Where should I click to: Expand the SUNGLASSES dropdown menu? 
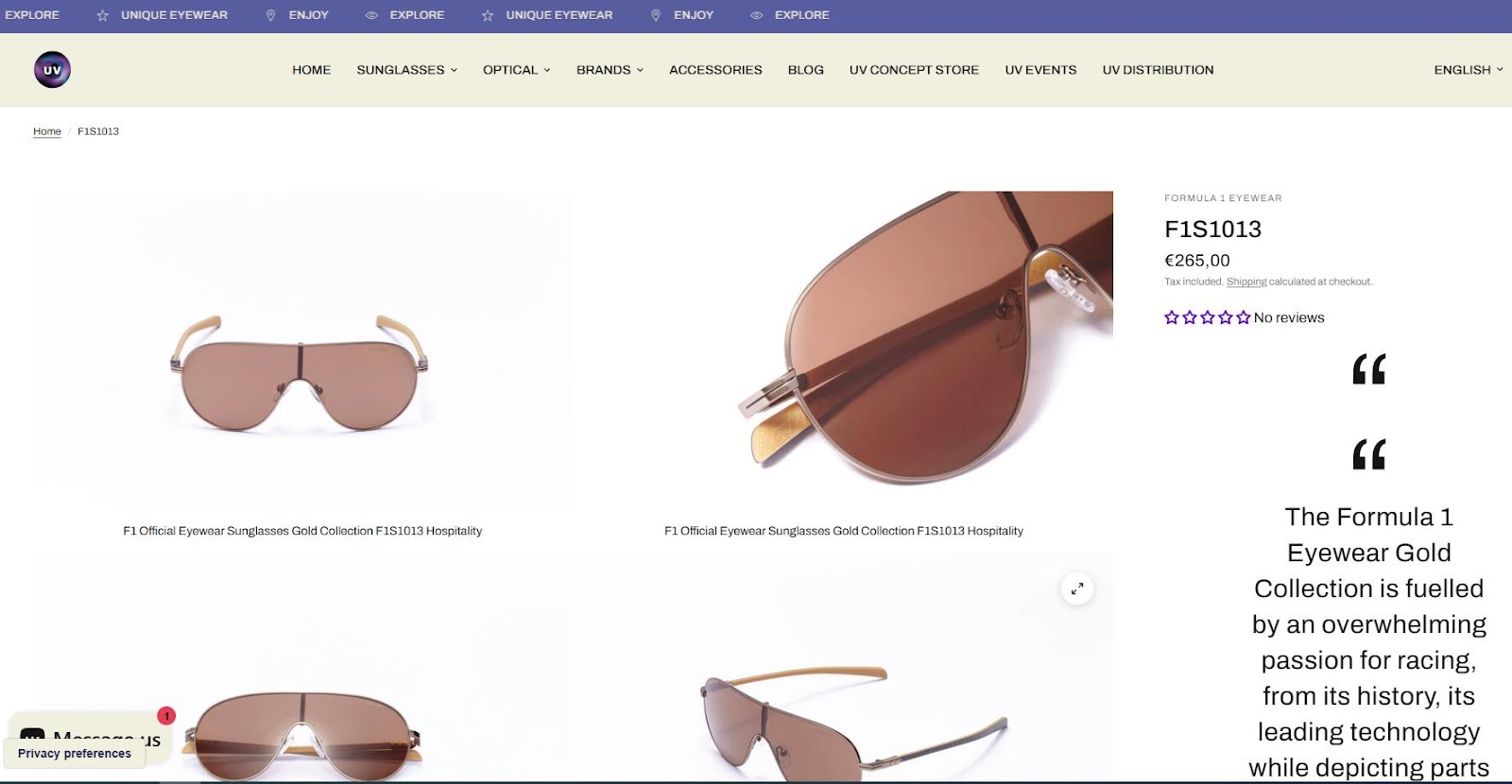pyautogui.click(x=406, y=70)
